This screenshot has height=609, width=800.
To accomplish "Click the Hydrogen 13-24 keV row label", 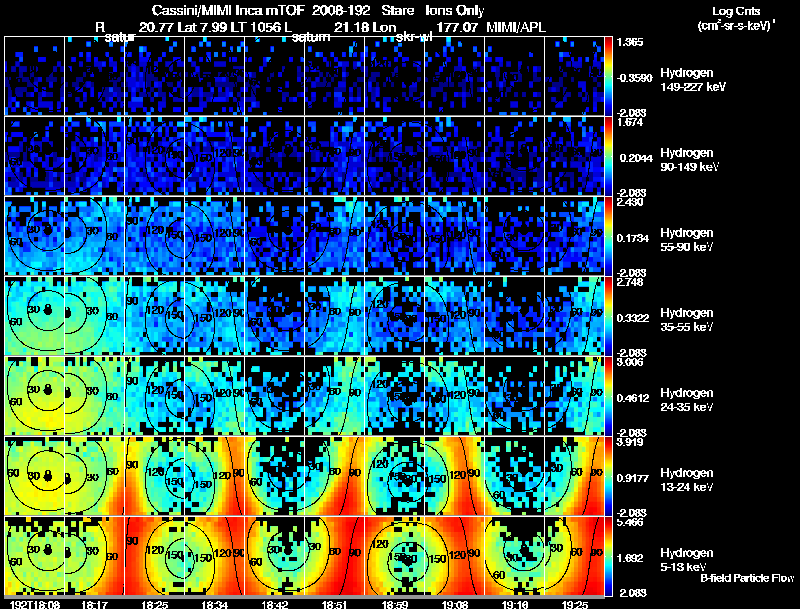I will 686,480.
